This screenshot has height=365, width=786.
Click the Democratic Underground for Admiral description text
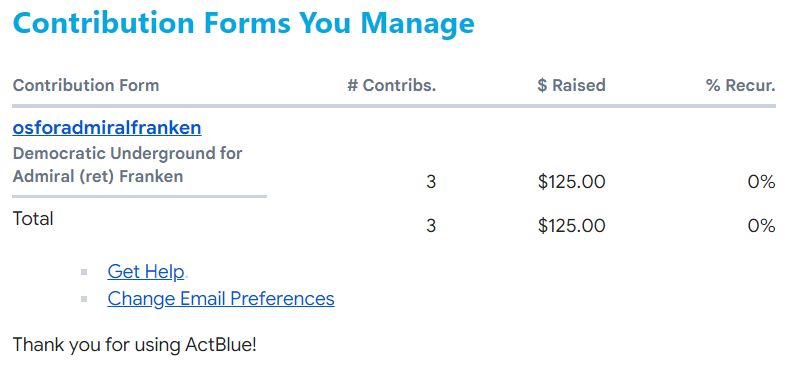[x=127, y=164]
